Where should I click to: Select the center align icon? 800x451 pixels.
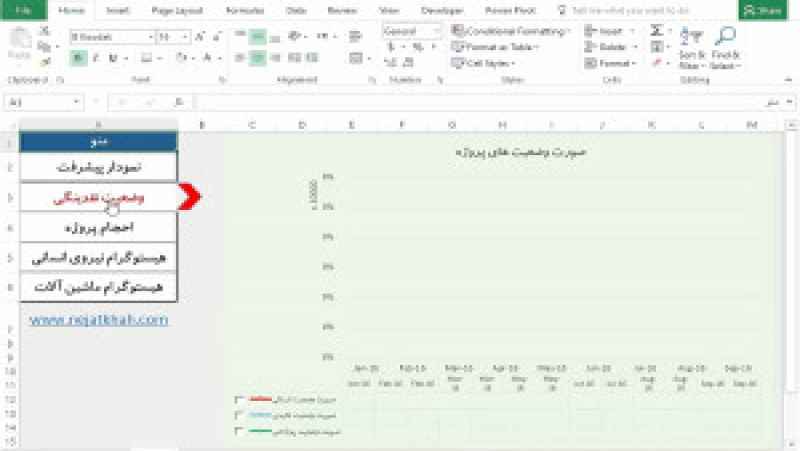click(257, 58)
